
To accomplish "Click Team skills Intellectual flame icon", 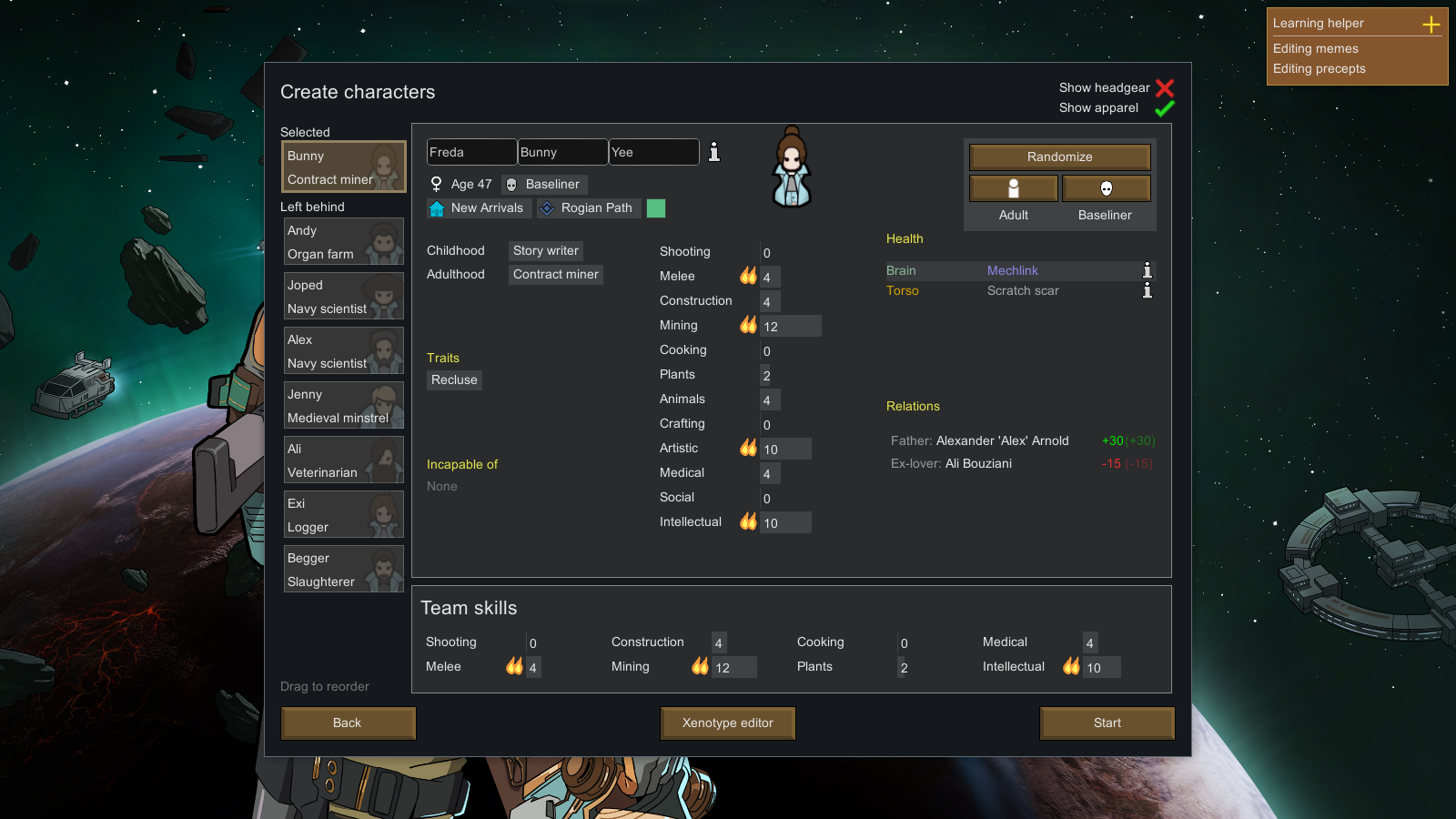I will tap(1071, 666).
